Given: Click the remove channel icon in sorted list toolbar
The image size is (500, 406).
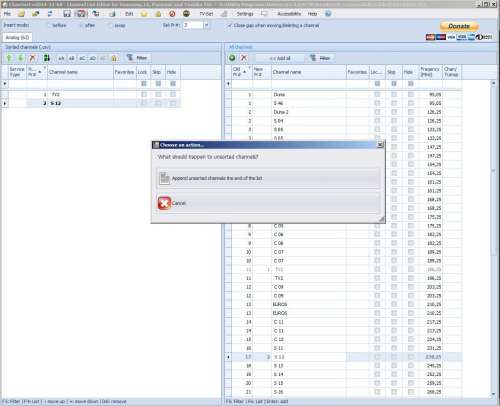Looking at the screenshot, I should pos(32,58).
